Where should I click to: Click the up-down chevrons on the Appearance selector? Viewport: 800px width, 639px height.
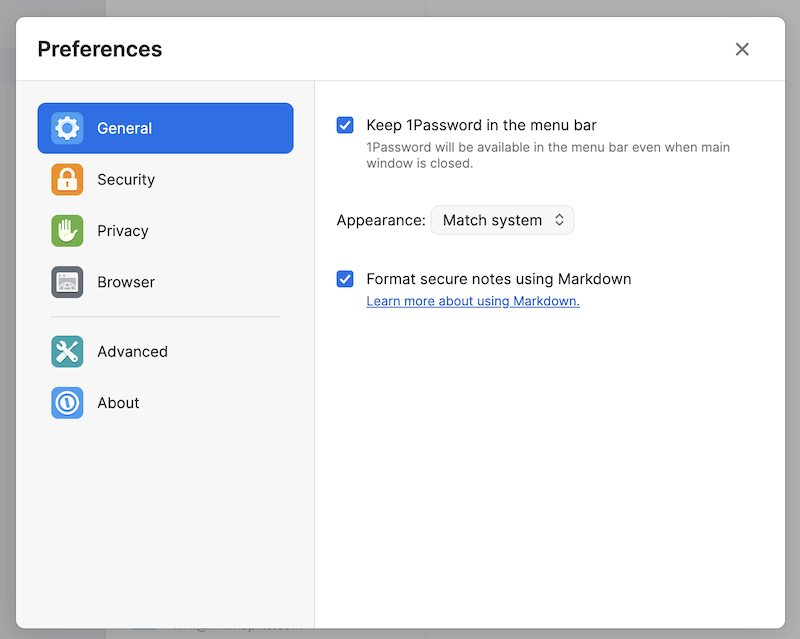coord(560,220)
